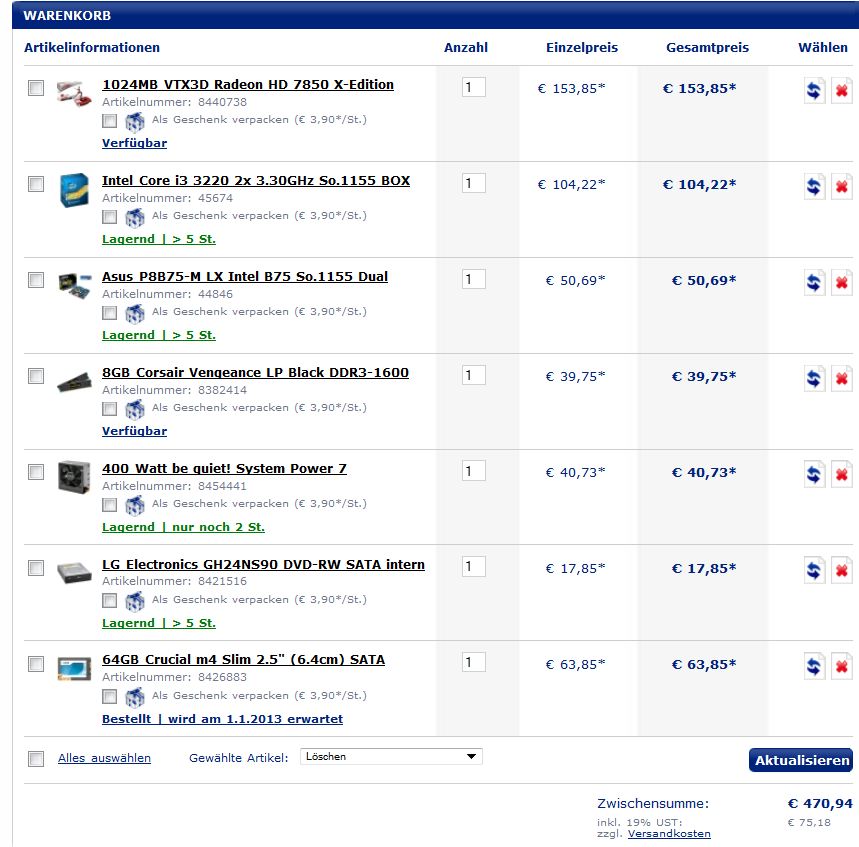Click the Aktualisieren button
This screenshot has width=859, height=847.
point(801,760)
